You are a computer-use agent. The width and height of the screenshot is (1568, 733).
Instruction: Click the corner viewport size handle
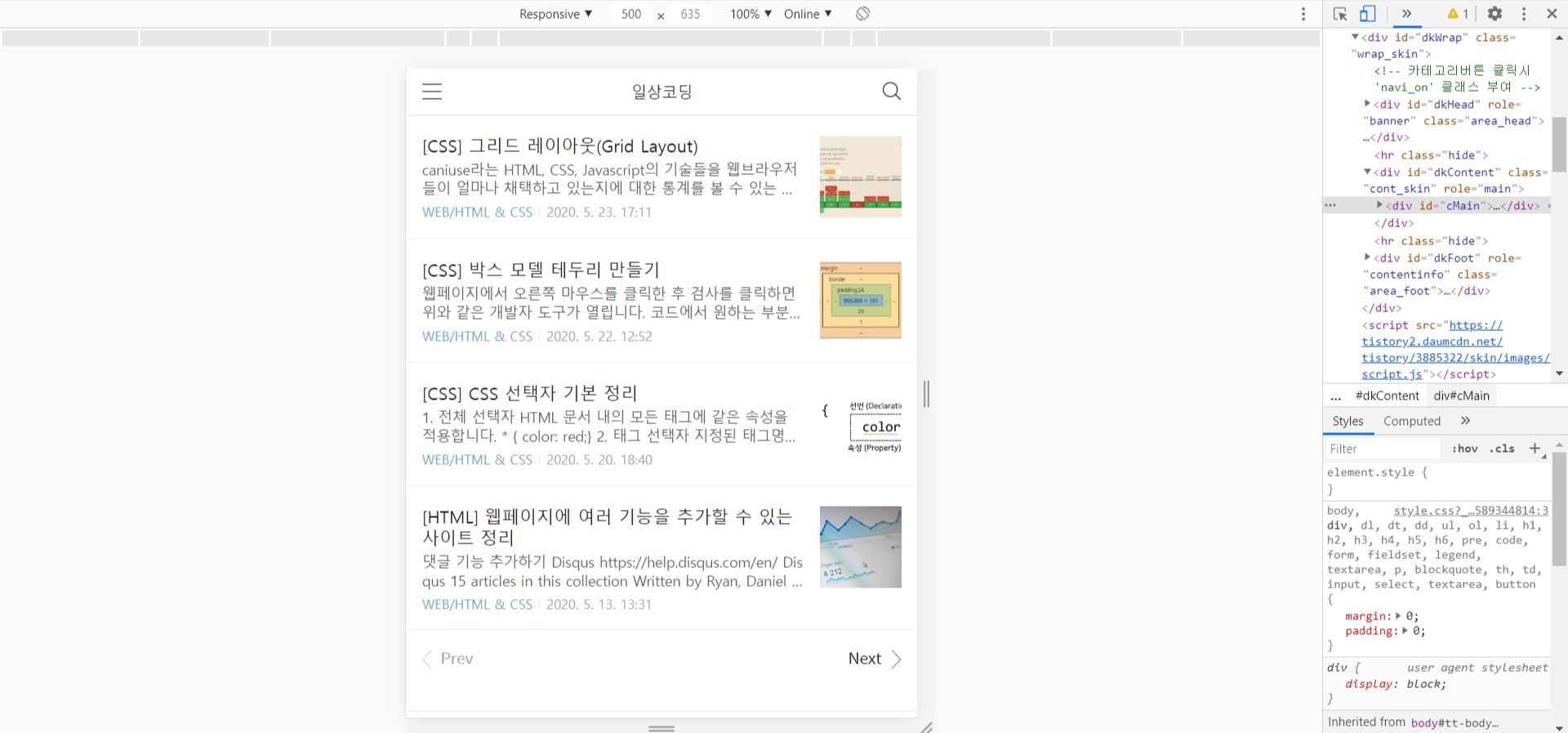coord(927,727)
